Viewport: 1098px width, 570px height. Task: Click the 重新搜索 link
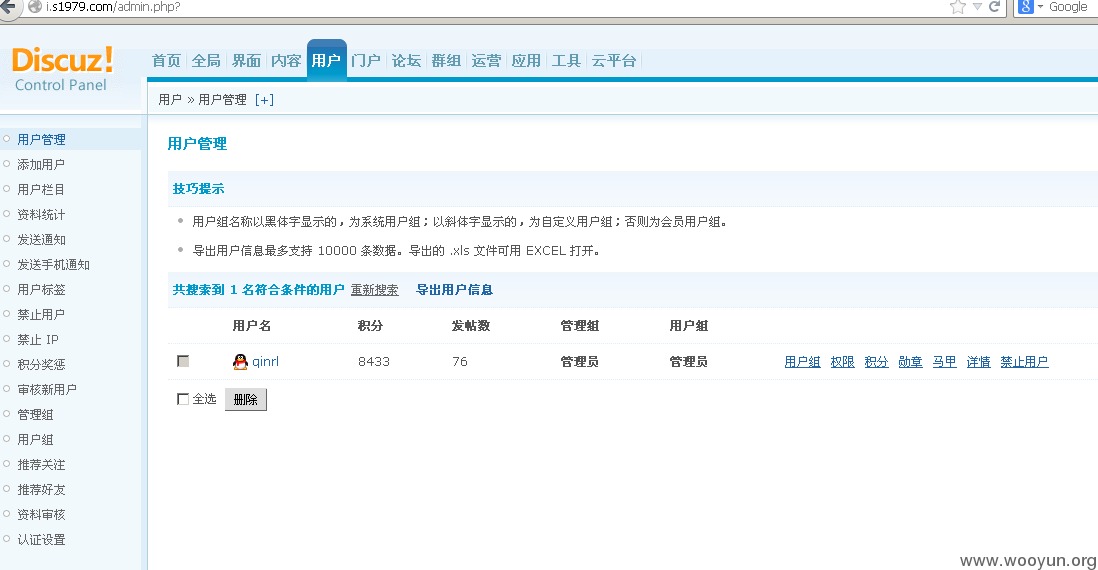375,290
